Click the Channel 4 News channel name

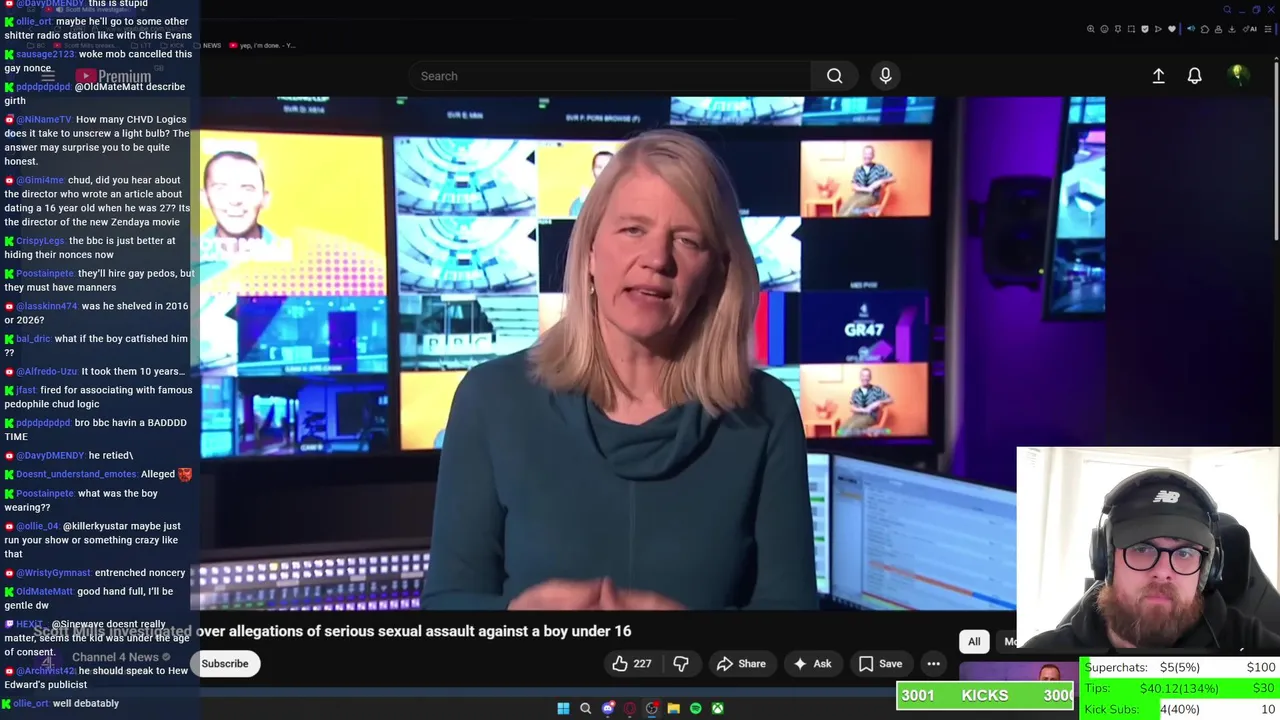point(115,657)
